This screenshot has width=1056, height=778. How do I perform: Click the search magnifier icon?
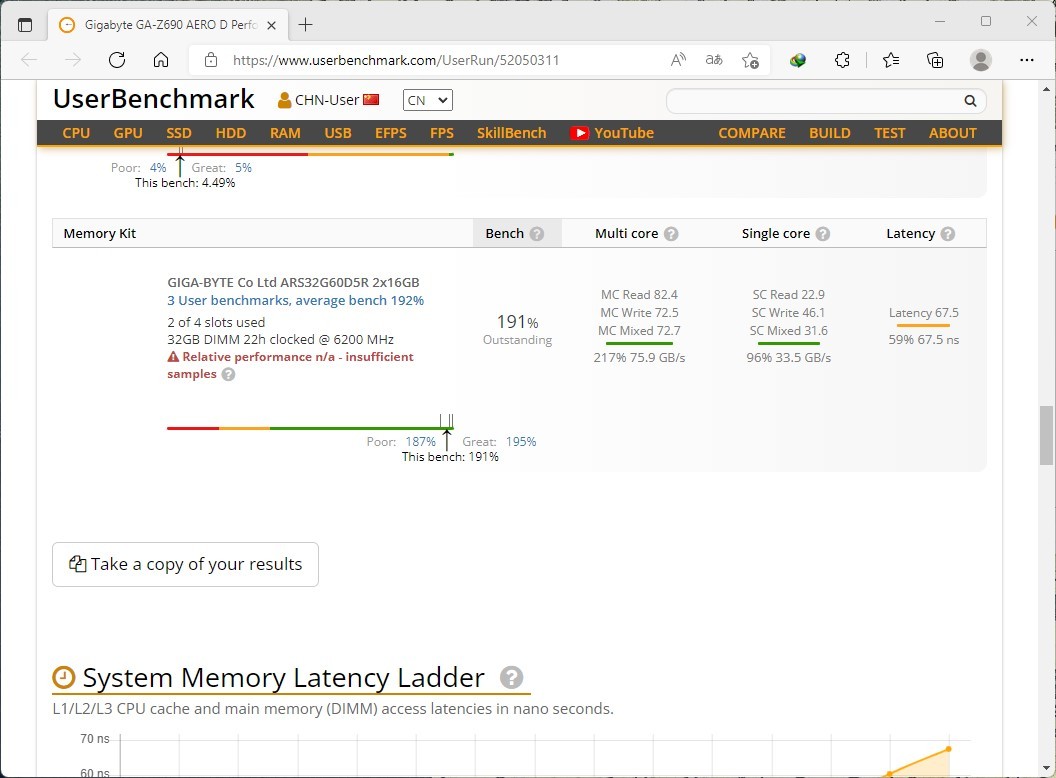pyautogui.click(x=970, y=100)
